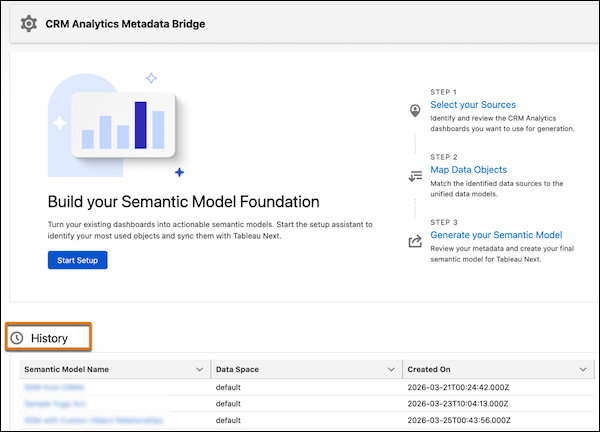600x432 pixels.
Task: Click the default cell in the 2026-03-21 row
Action: point(228,387)
